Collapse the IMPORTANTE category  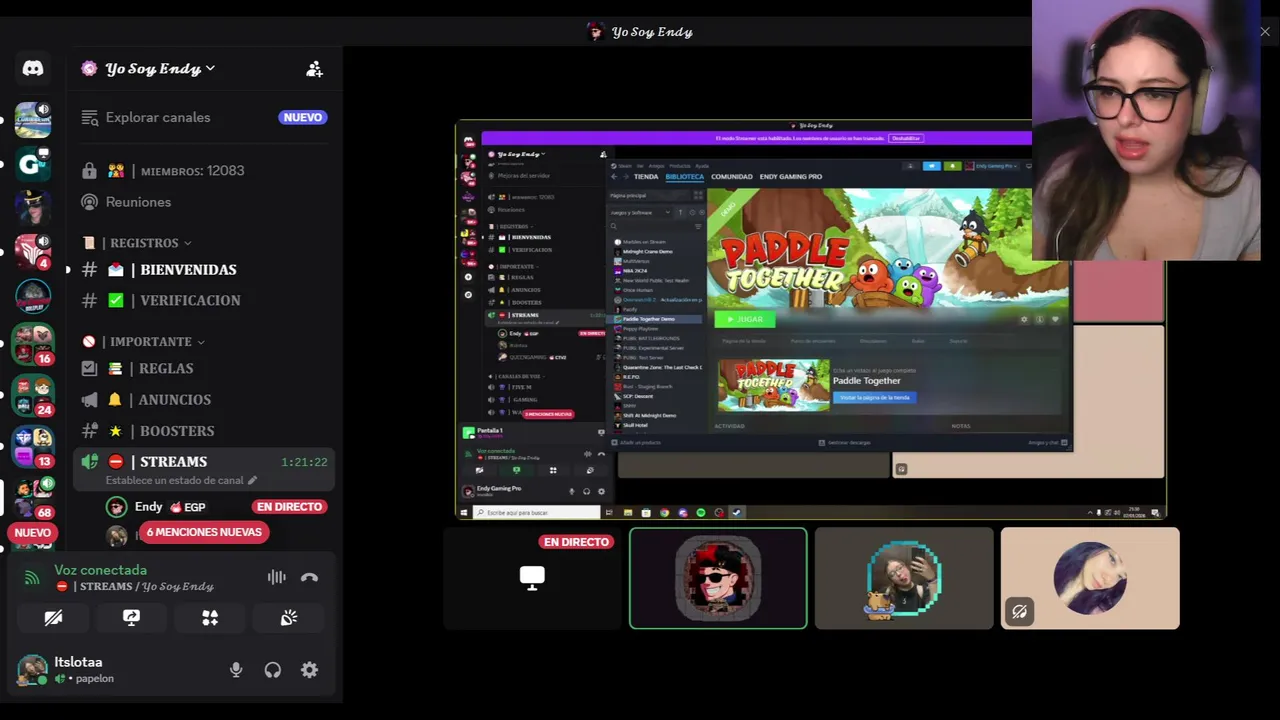point(143,342)
